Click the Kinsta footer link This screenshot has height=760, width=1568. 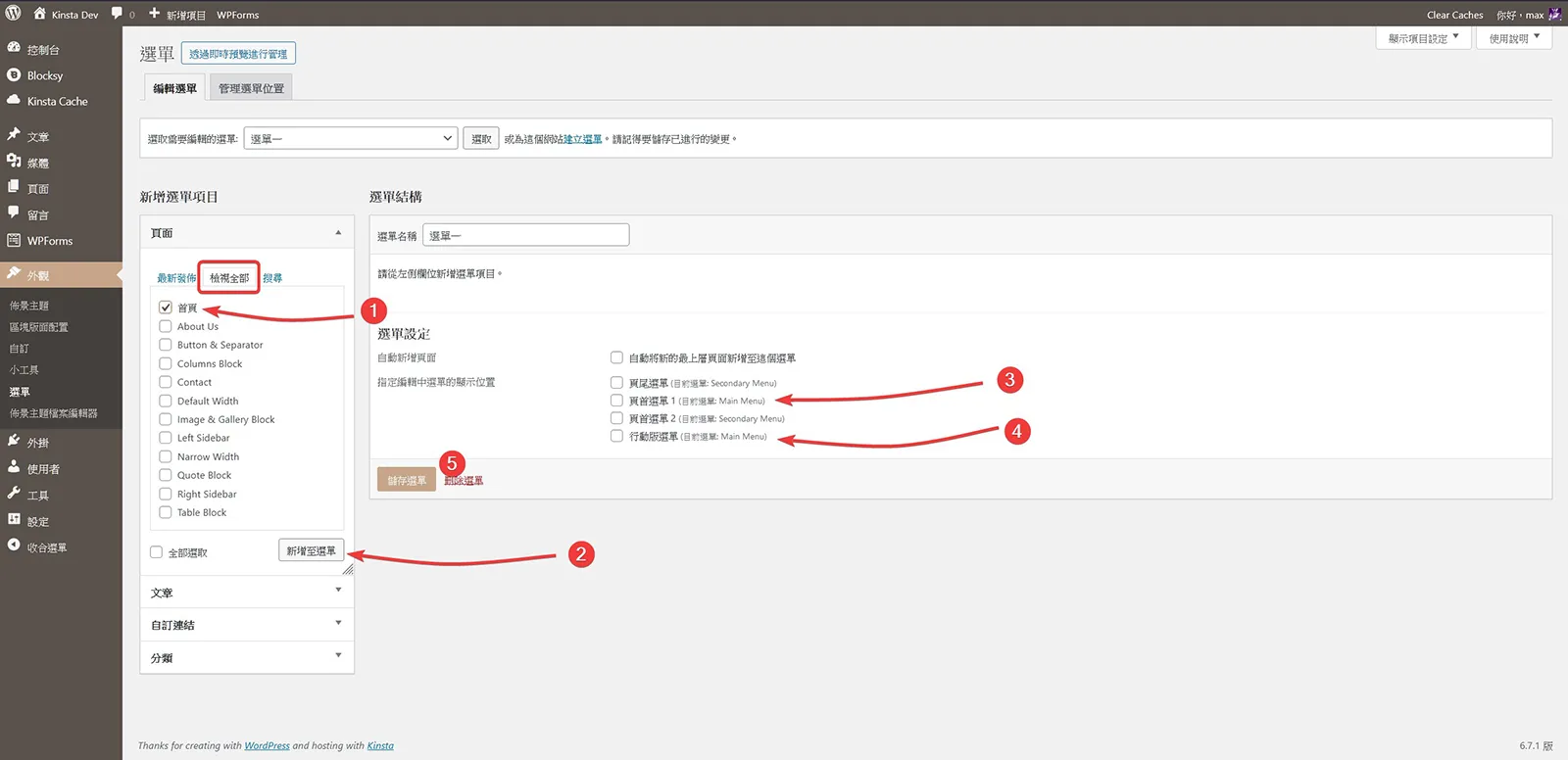pos(380,745)
